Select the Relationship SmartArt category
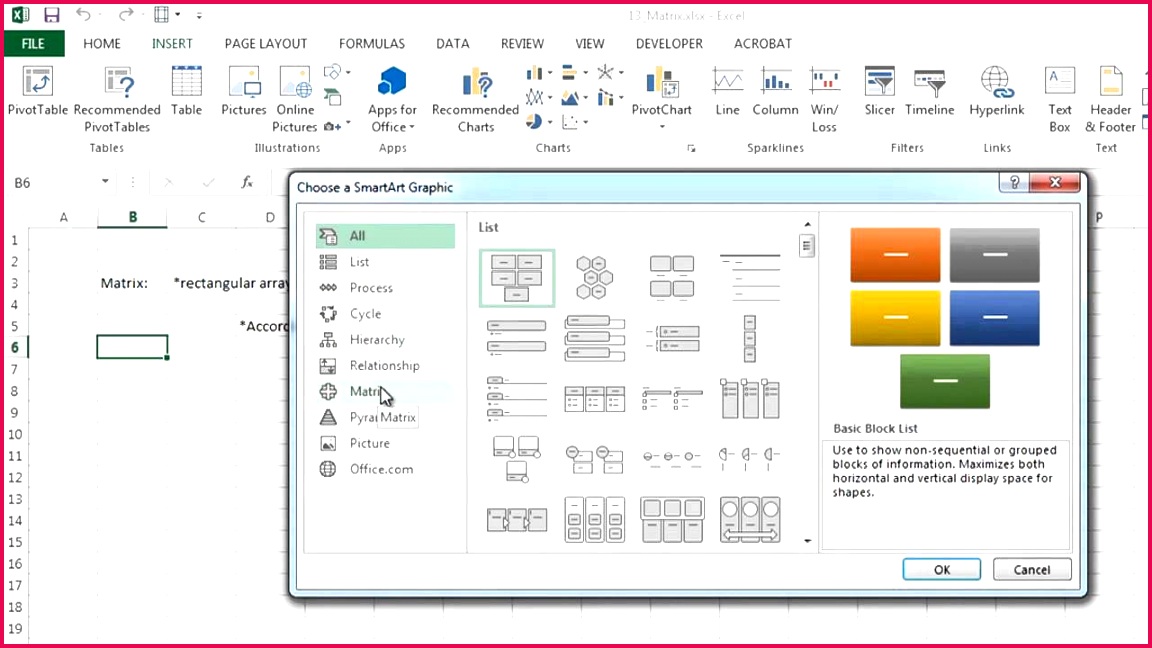Image resolution: width=1152 pixels, height=648 pixels. pos(385,365)
